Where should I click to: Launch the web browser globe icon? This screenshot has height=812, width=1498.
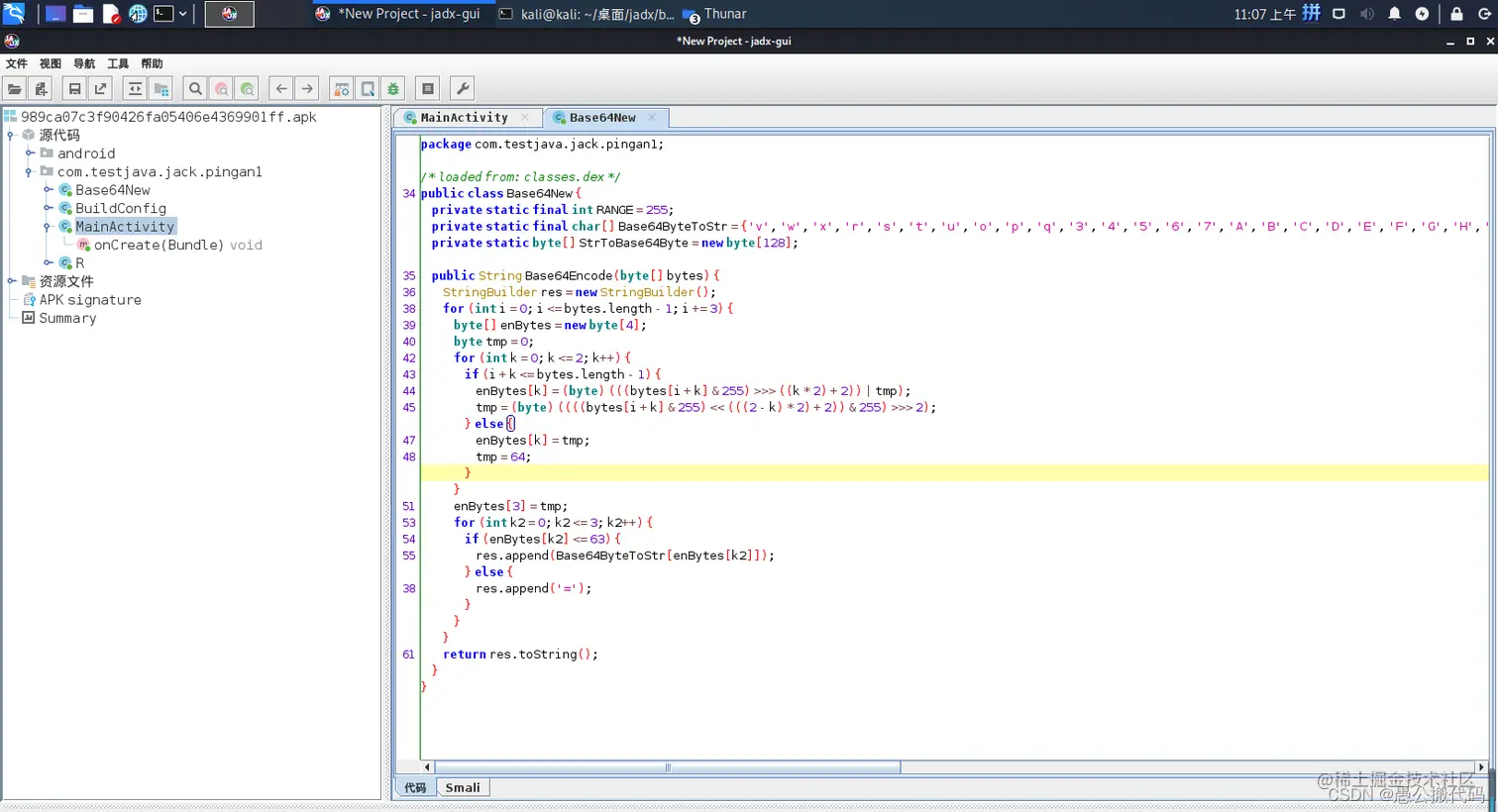(138, 14)
